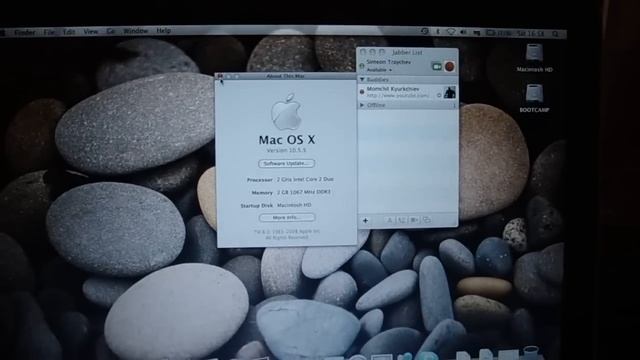Click the text chat button in Jabber List

point(389,220)
